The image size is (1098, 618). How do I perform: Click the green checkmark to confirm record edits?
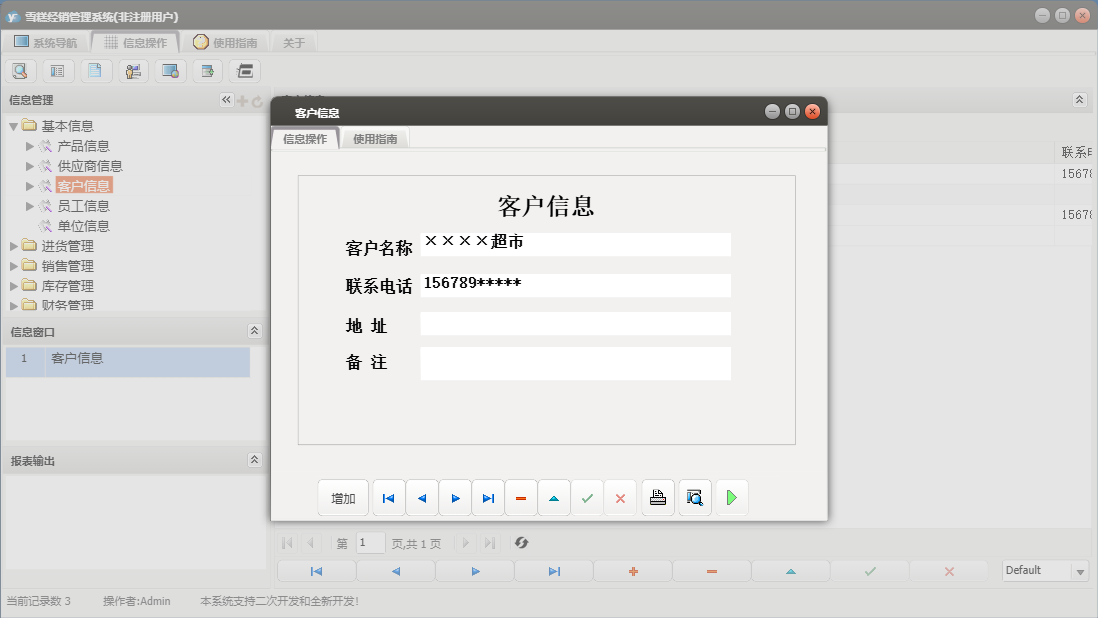point(587,497)
